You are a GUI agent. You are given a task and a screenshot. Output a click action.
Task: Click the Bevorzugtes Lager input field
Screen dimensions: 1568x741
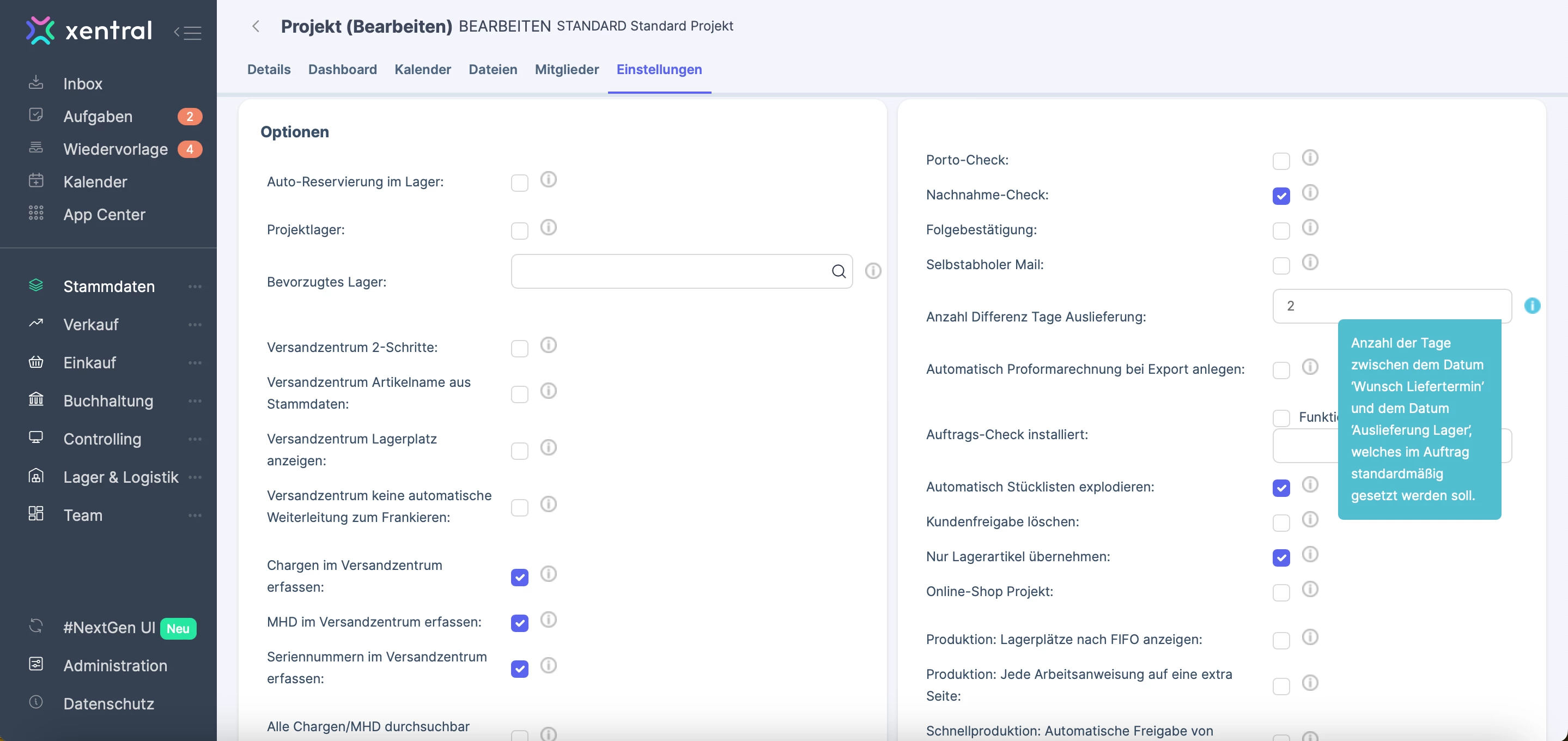(681, 271)
